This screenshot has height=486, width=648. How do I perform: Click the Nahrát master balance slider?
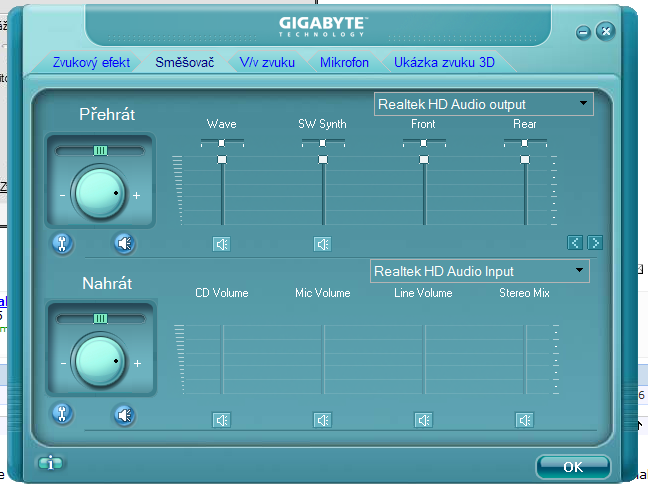(x=100, y=318)
